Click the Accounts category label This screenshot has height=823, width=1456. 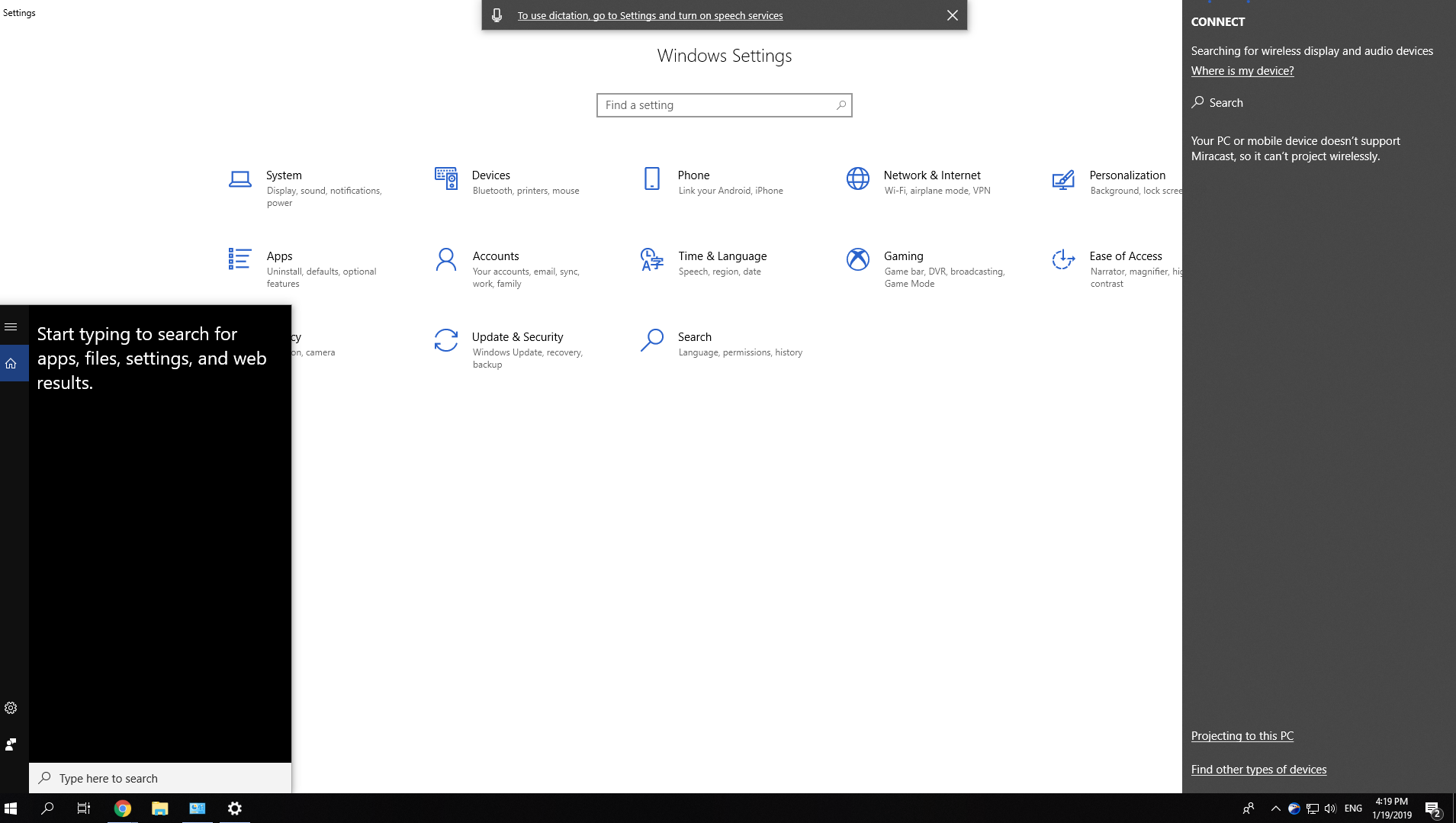click(x=496, y=256)
